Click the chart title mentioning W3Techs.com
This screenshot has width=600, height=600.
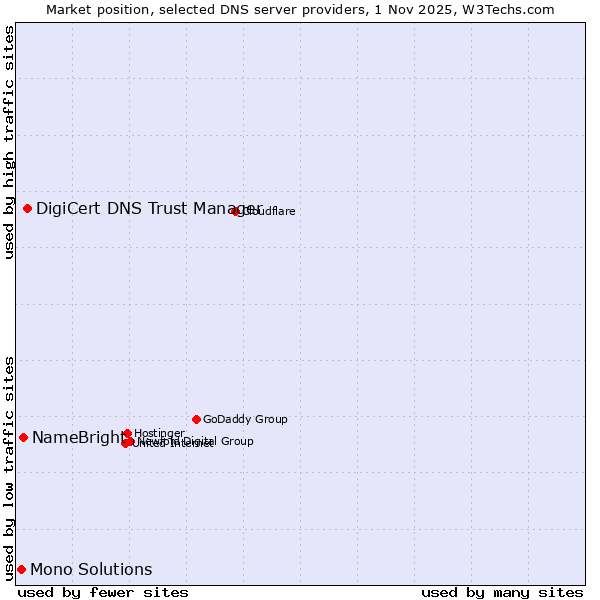pyautogui.click(x=300, y=9)
